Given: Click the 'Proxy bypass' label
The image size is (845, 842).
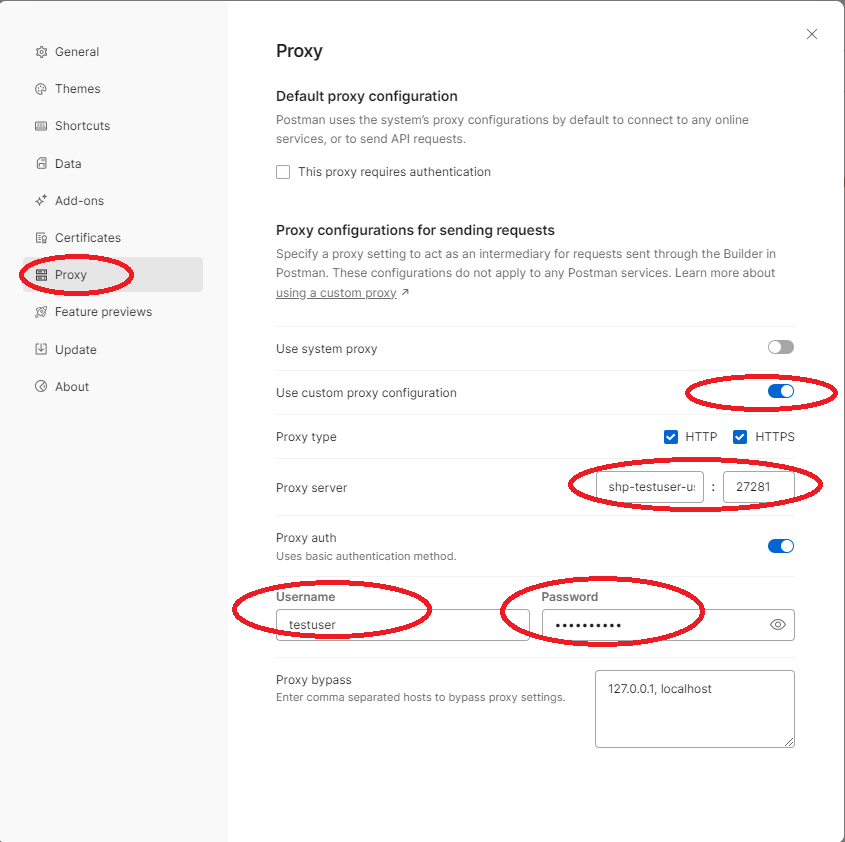Looking at the screenshot, I should (x=314, y=680).
